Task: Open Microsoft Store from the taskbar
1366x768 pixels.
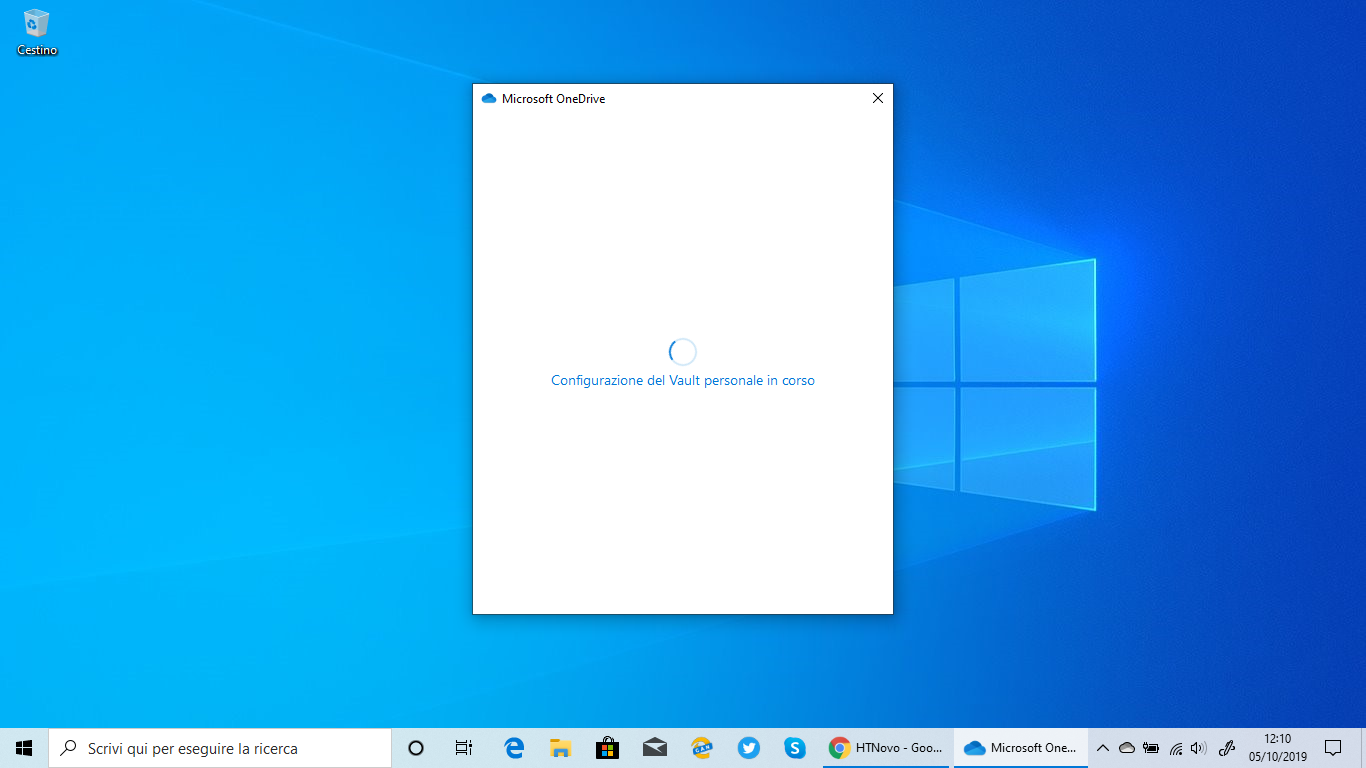Action: pyautogui.click(x=607, y=748)
